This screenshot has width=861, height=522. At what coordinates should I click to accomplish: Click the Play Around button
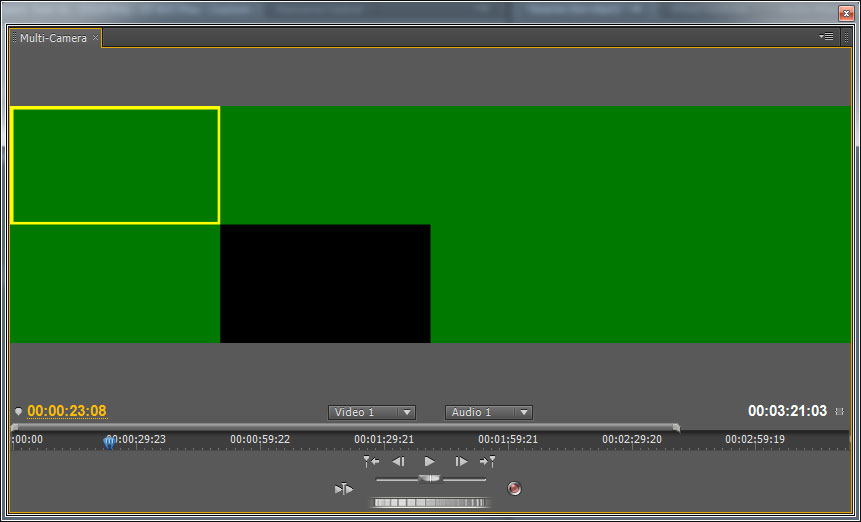tap(343, 489)
